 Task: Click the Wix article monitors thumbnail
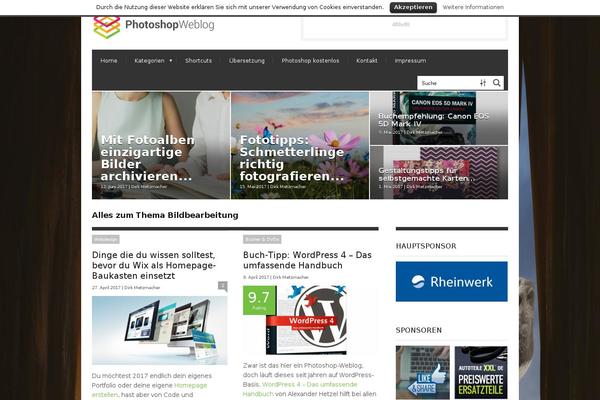(160, 330)
